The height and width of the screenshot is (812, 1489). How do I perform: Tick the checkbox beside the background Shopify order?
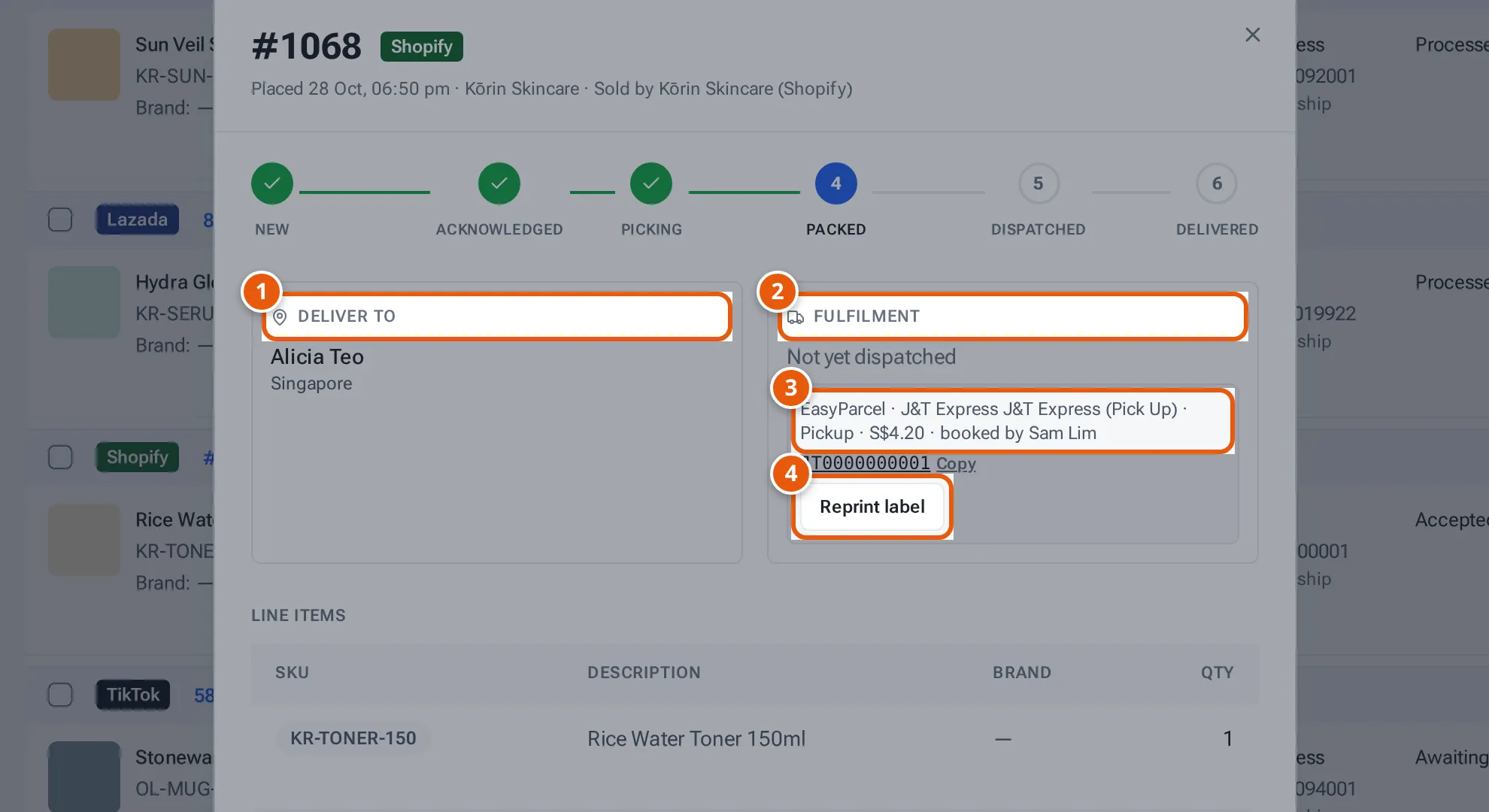coord(60,457)
